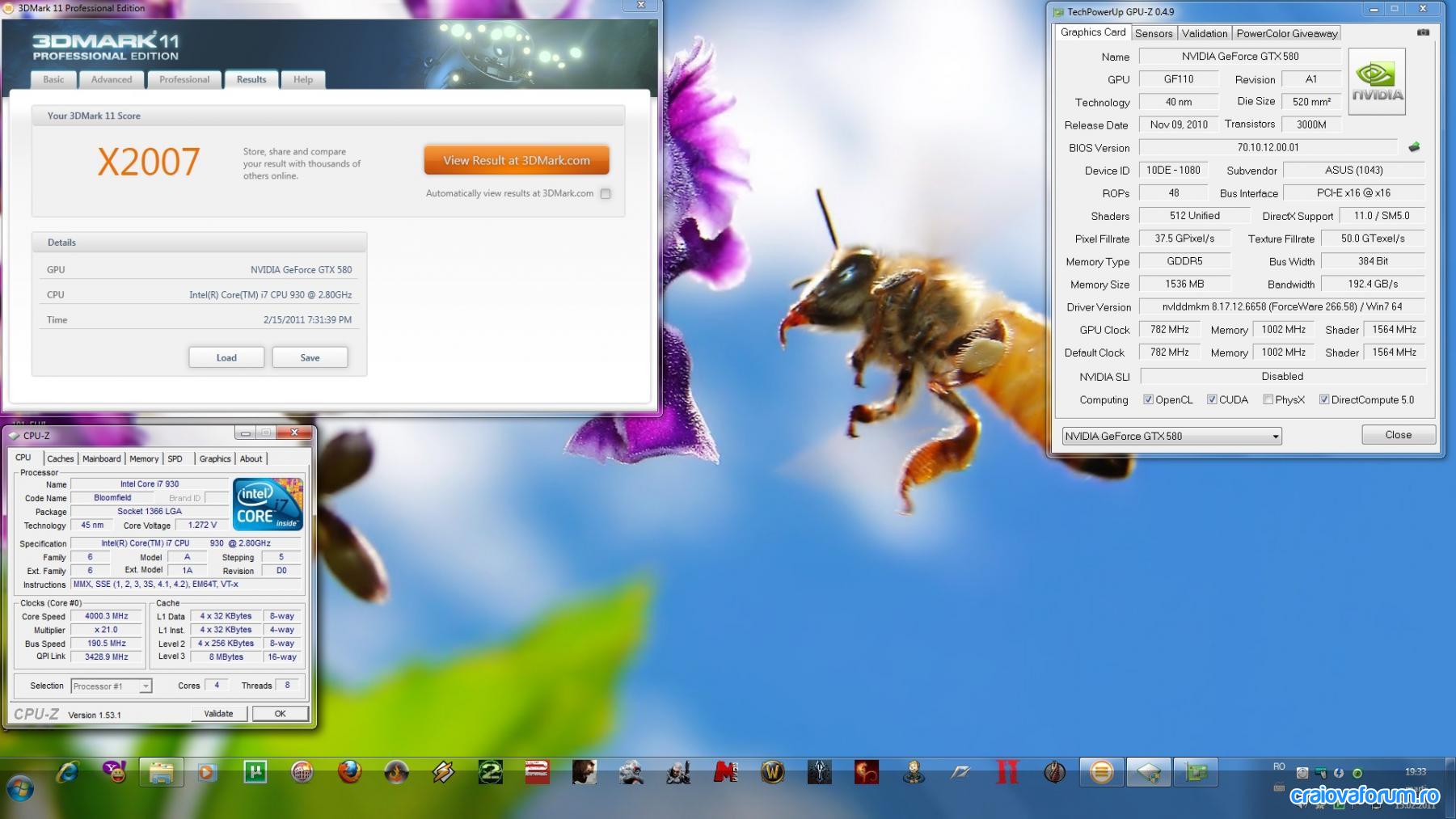This screenshot has width=1456, height=819.
Task: Open the Memory tab in CPU-Z
Action: click(x=144, y=458)
